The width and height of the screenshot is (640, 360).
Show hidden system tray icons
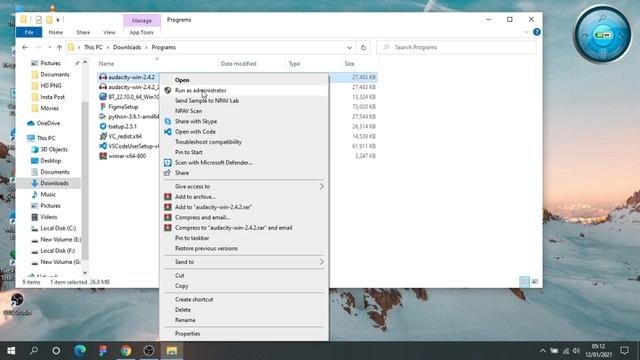542,350
